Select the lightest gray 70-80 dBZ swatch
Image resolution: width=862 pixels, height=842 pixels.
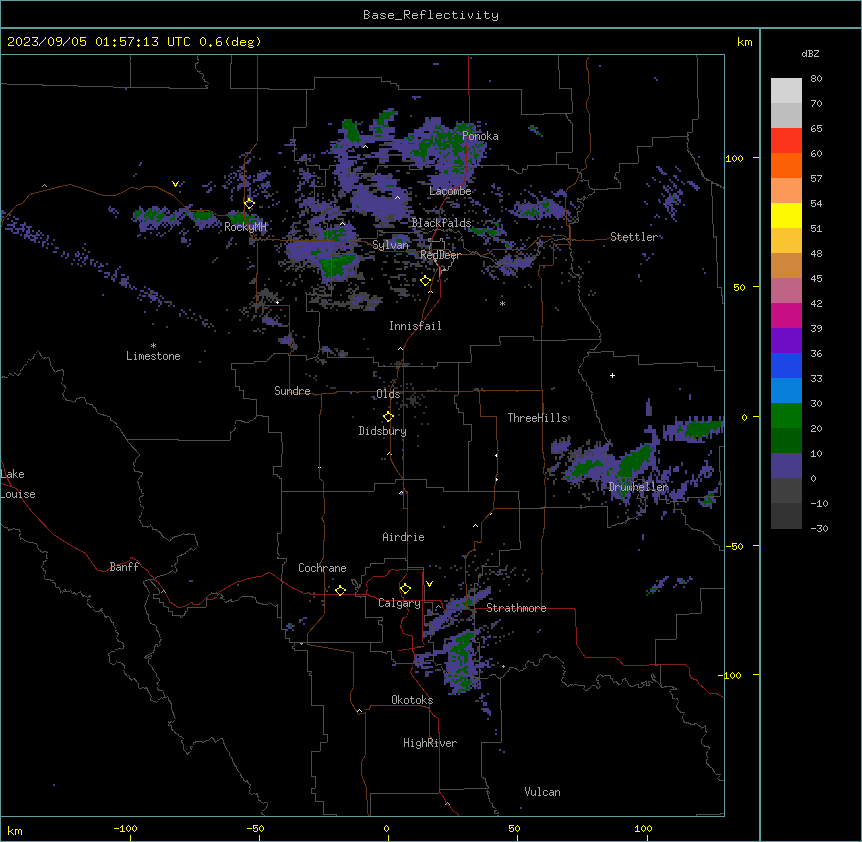[786, 91]
